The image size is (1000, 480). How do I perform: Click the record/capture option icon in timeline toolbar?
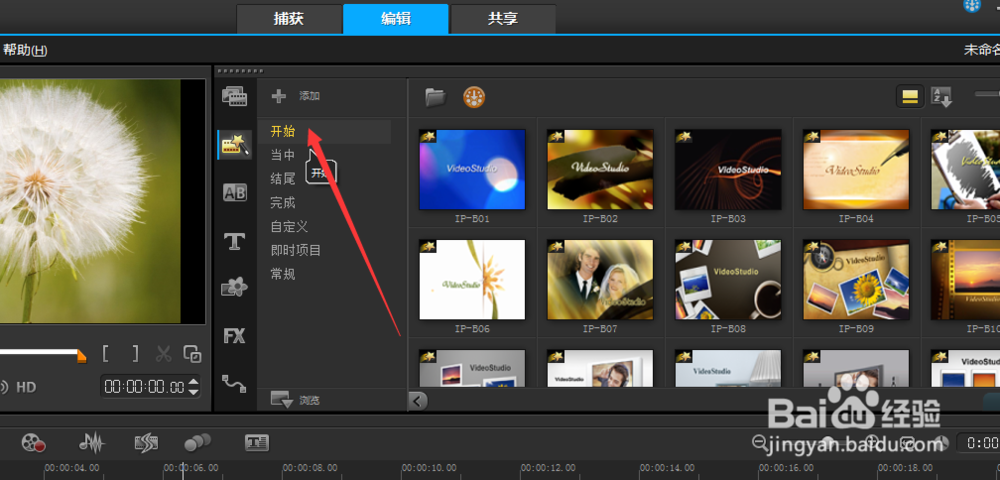(x=33, y=442)
